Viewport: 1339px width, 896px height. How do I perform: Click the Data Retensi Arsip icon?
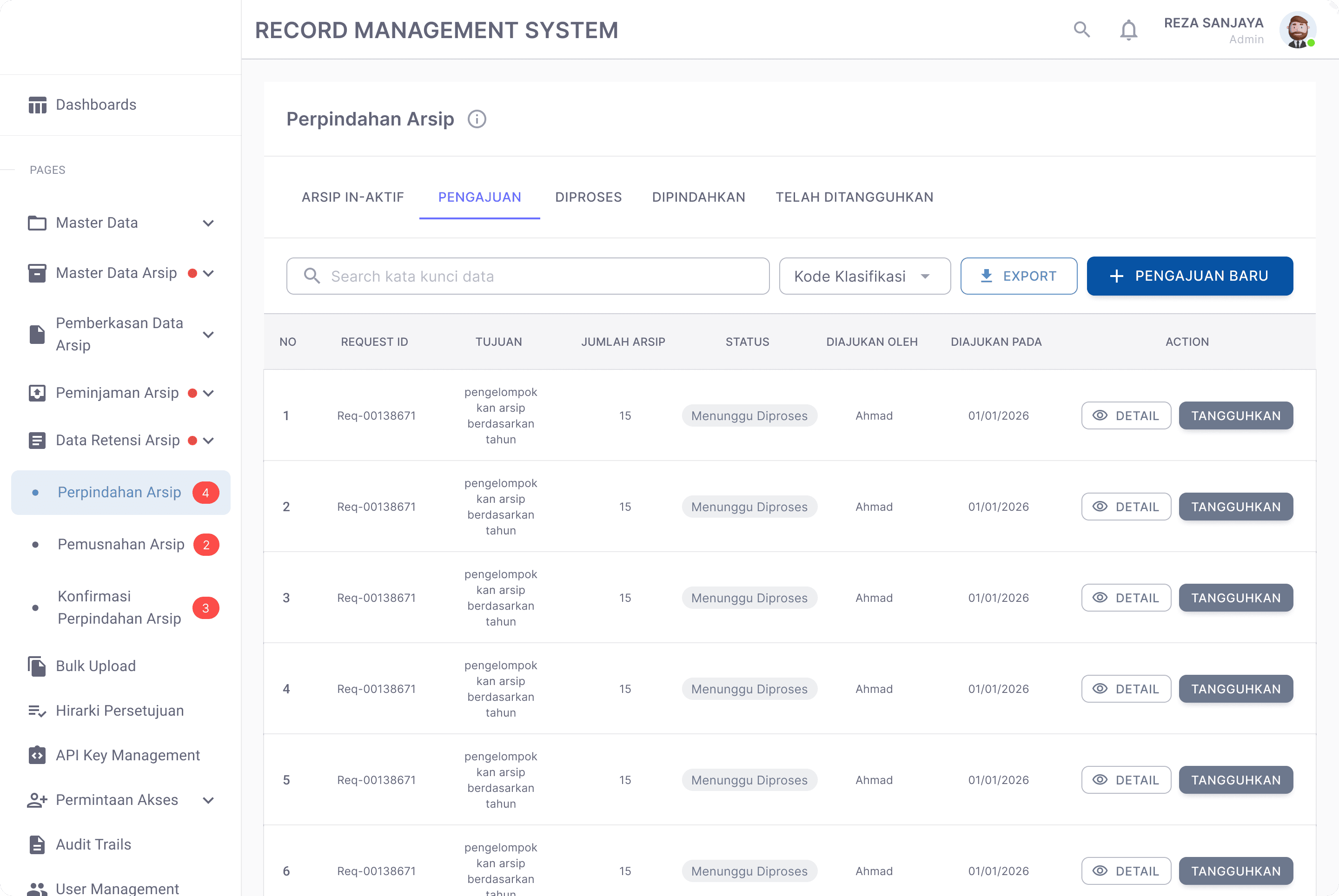(x=37, y=441)
